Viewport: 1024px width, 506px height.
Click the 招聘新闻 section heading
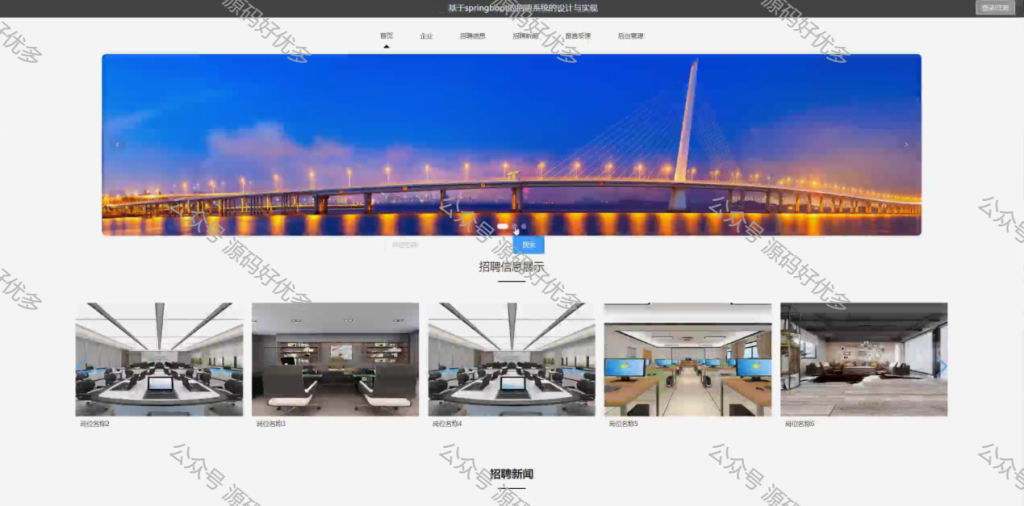click(x=511, y=474)
